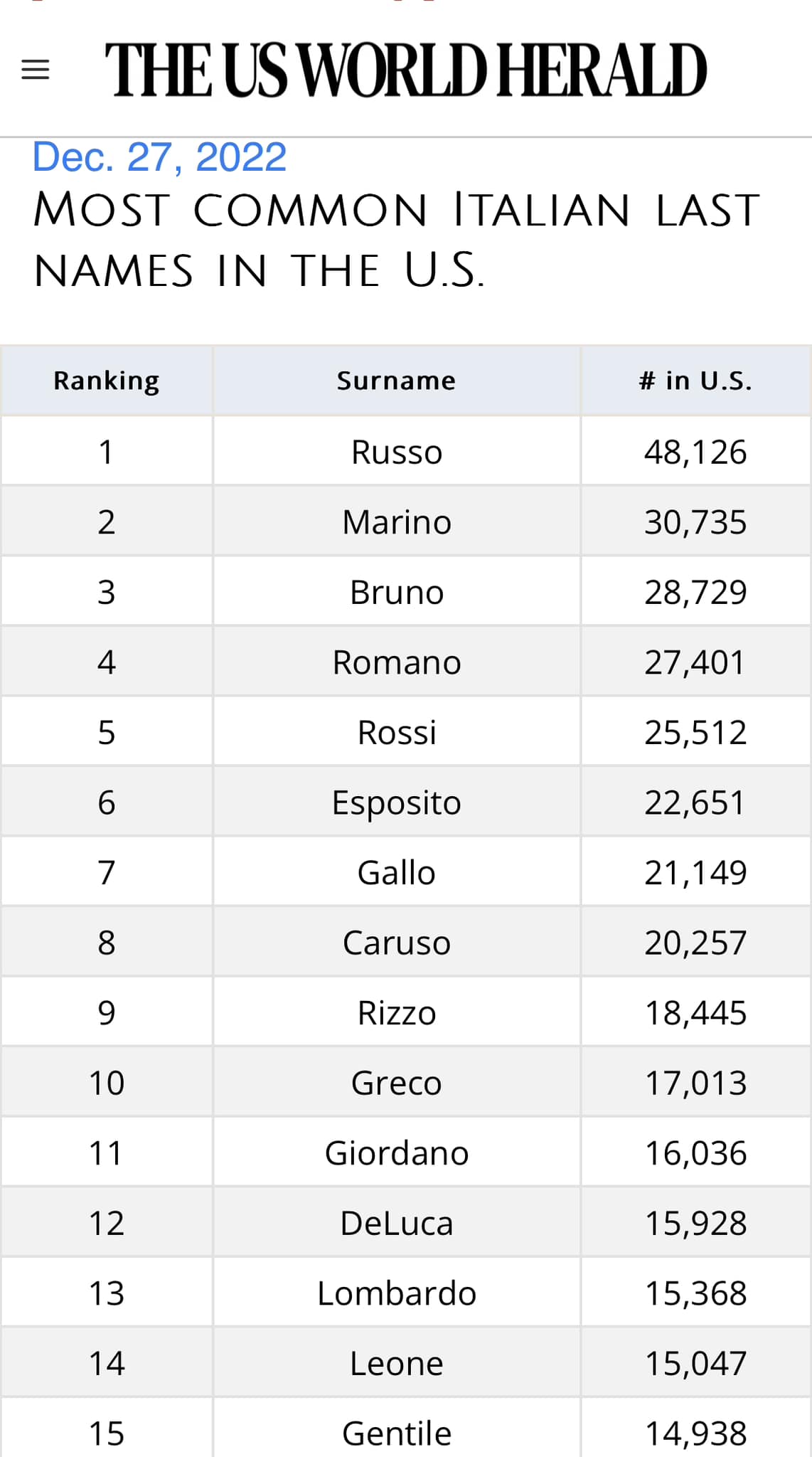Tap The US World Herald logo
The height and width of the screenshot is (1457, 812).
(x=406, y=70)
